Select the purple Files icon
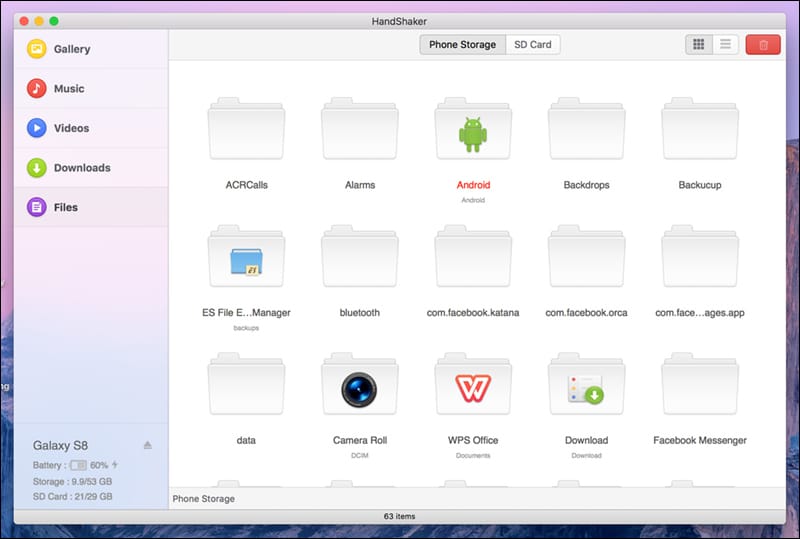Screen dimensions: 800x539 pyautogui.click(x=37, y=207)
